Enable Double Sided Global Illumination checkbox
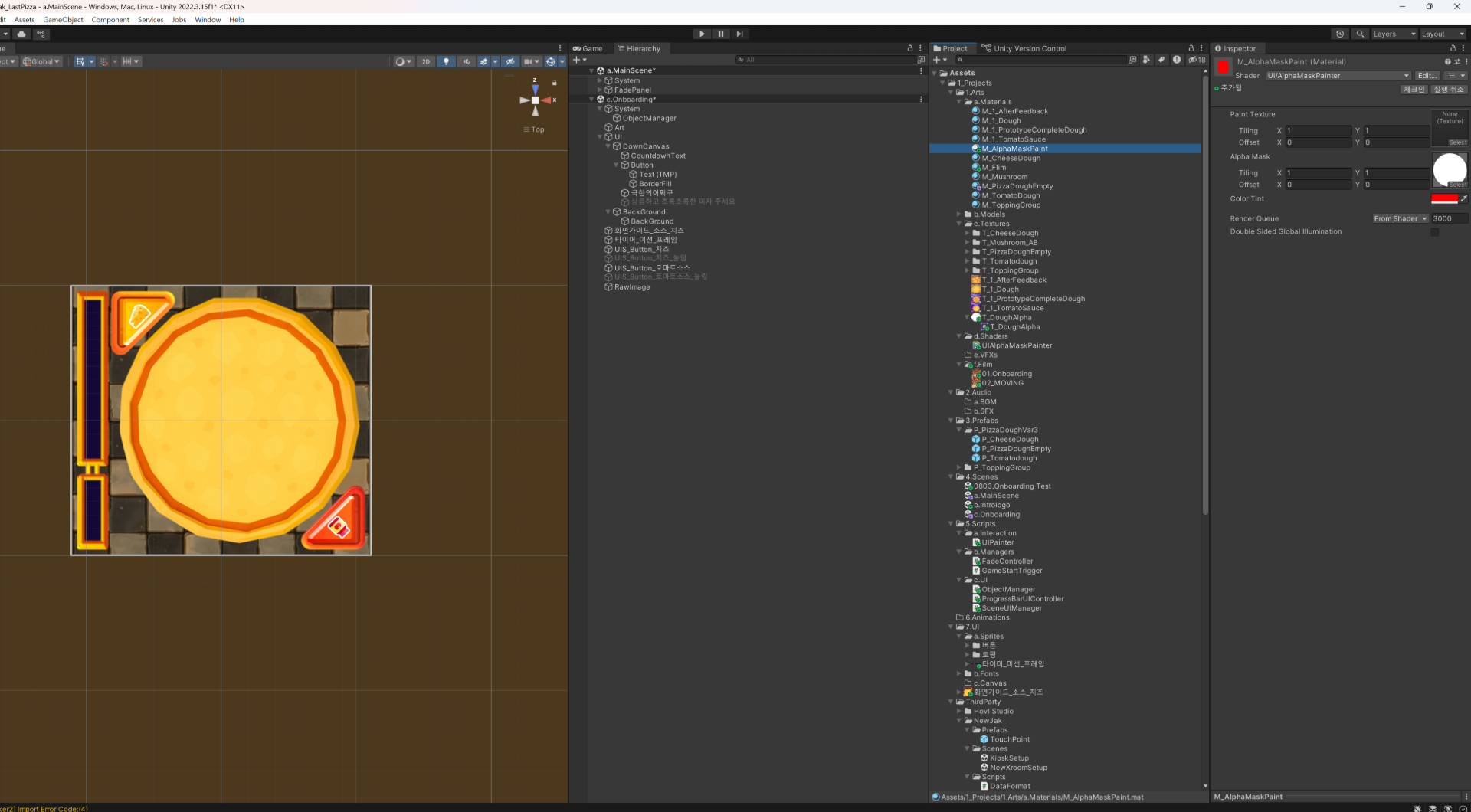 pyautogui.click(x=1435, y=232)
